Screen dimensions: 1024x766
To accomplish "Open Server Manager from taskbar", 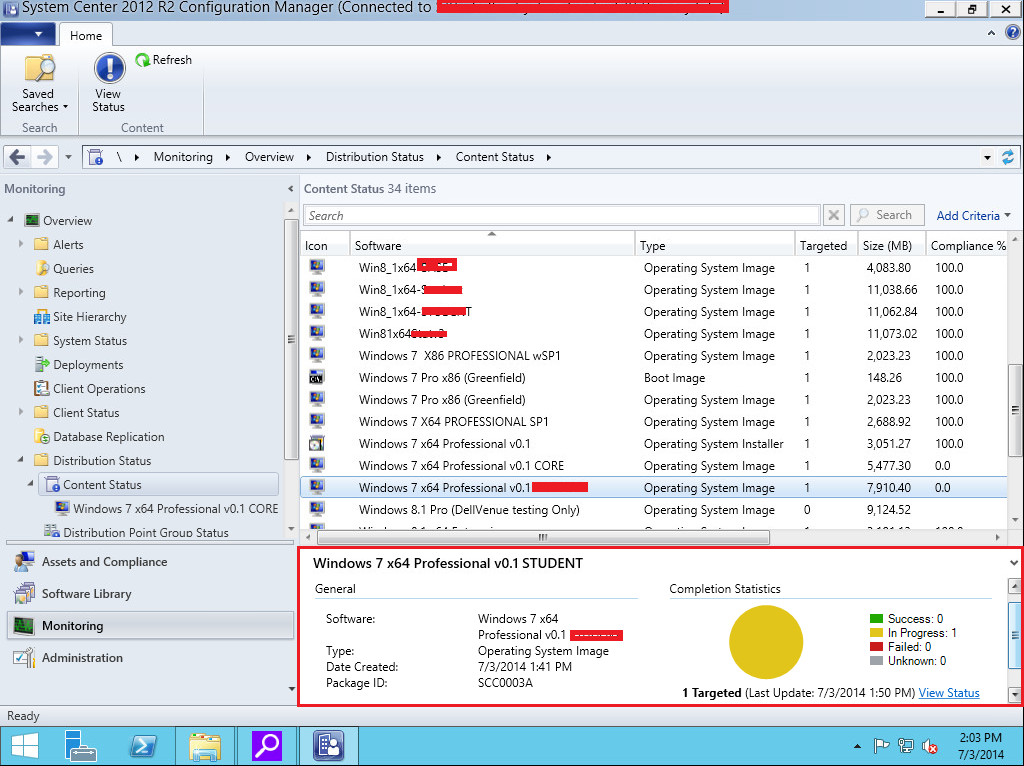I will coord(80,745).
